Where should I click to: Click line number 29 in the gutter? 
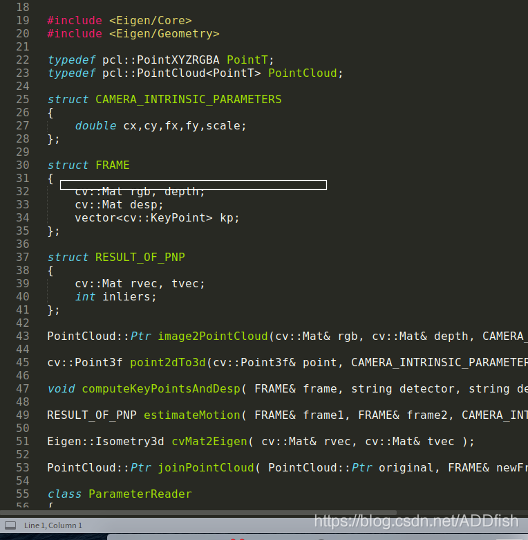pyautogui.click(x=23, y=152)
